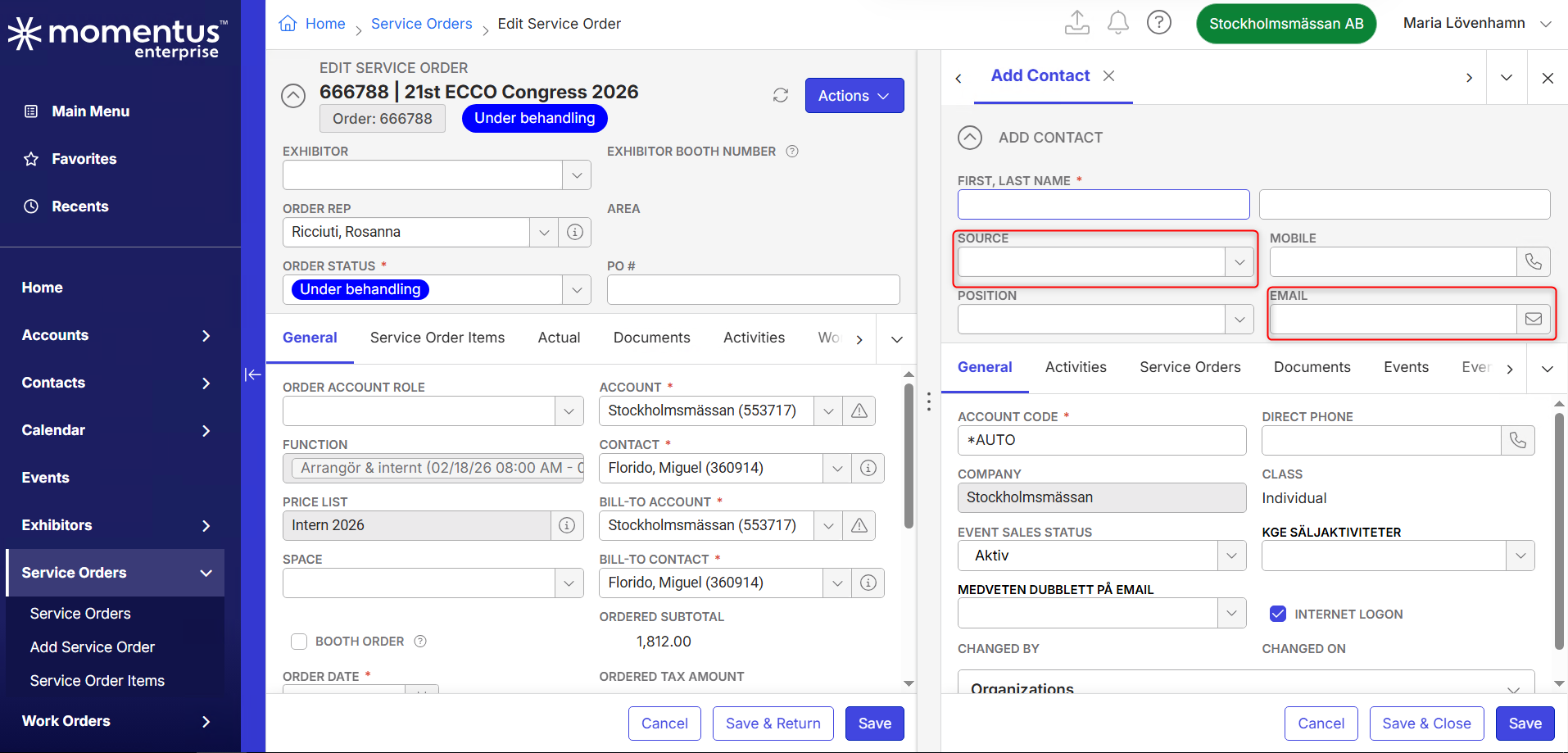Image resolution: width=1568 pixels, height=753 pixels.
Task: Switch to Activities tab in contact panel
Action: (x=1076, y=367)
